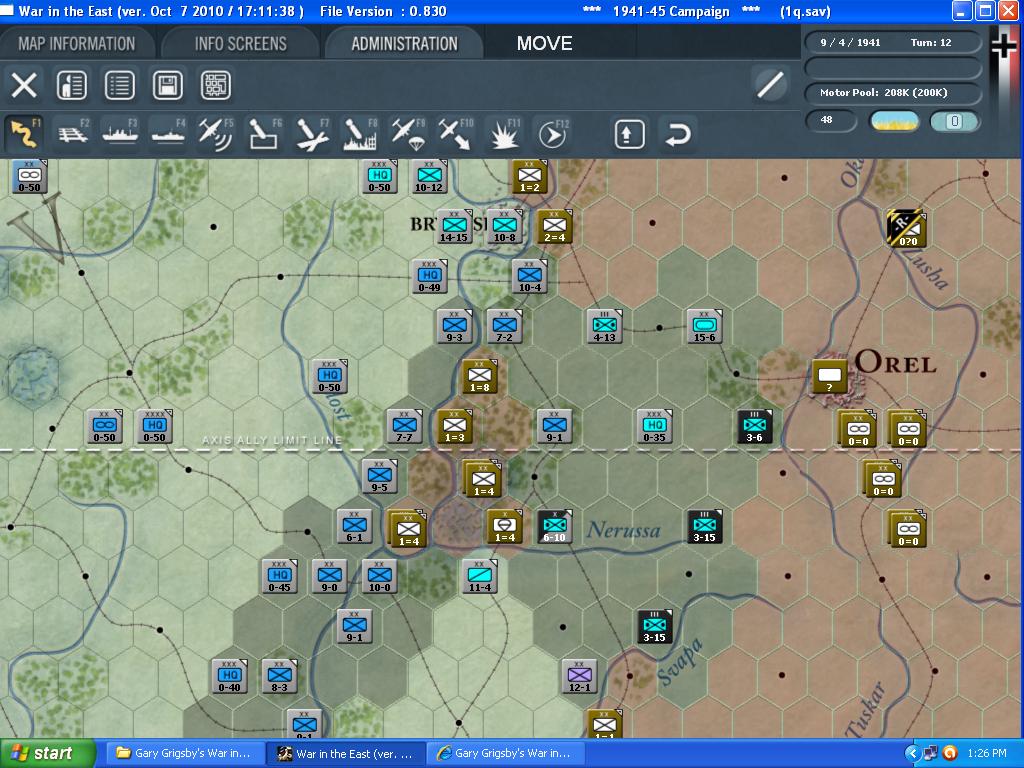The height and width of the screenshot is (768, 1024).
Task: Select the 0?0 unit near Zusha river
Action: (x=906, y=227)
